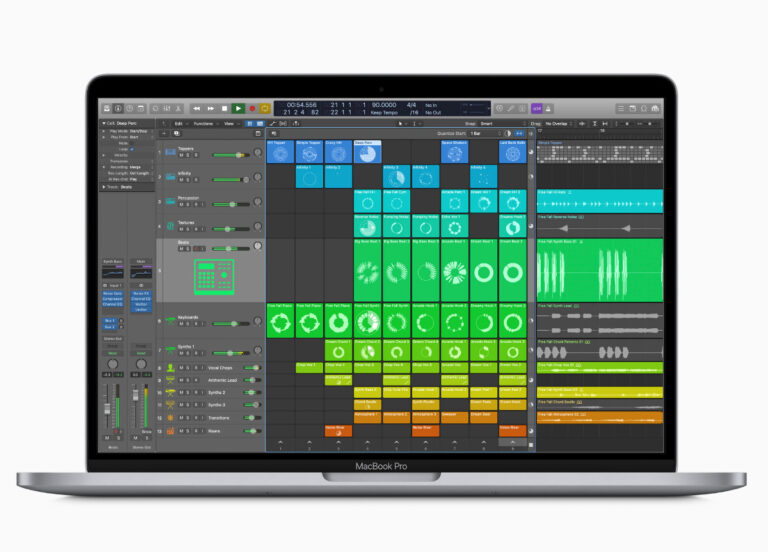Open Quantize Start dropdown showing 1 Bar
The image size is (768, 552).
[x=485, y=133]
